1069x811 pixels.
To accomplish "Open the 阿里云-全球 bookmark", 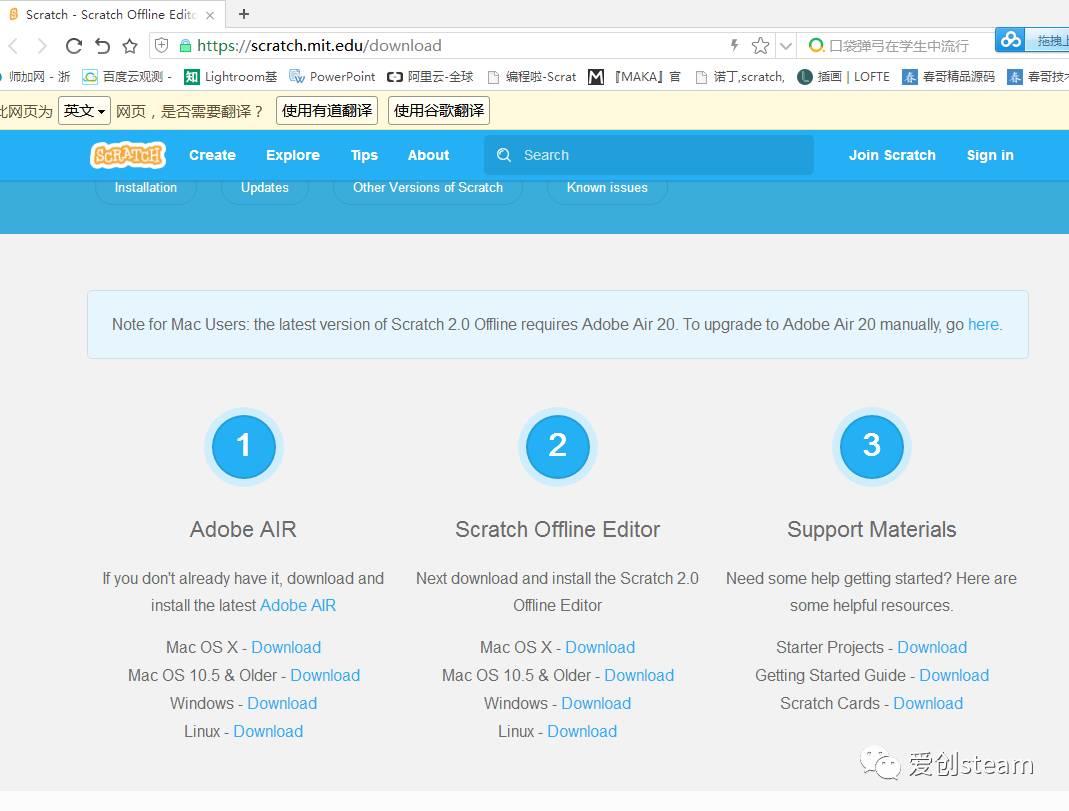I will coord(430,76).
